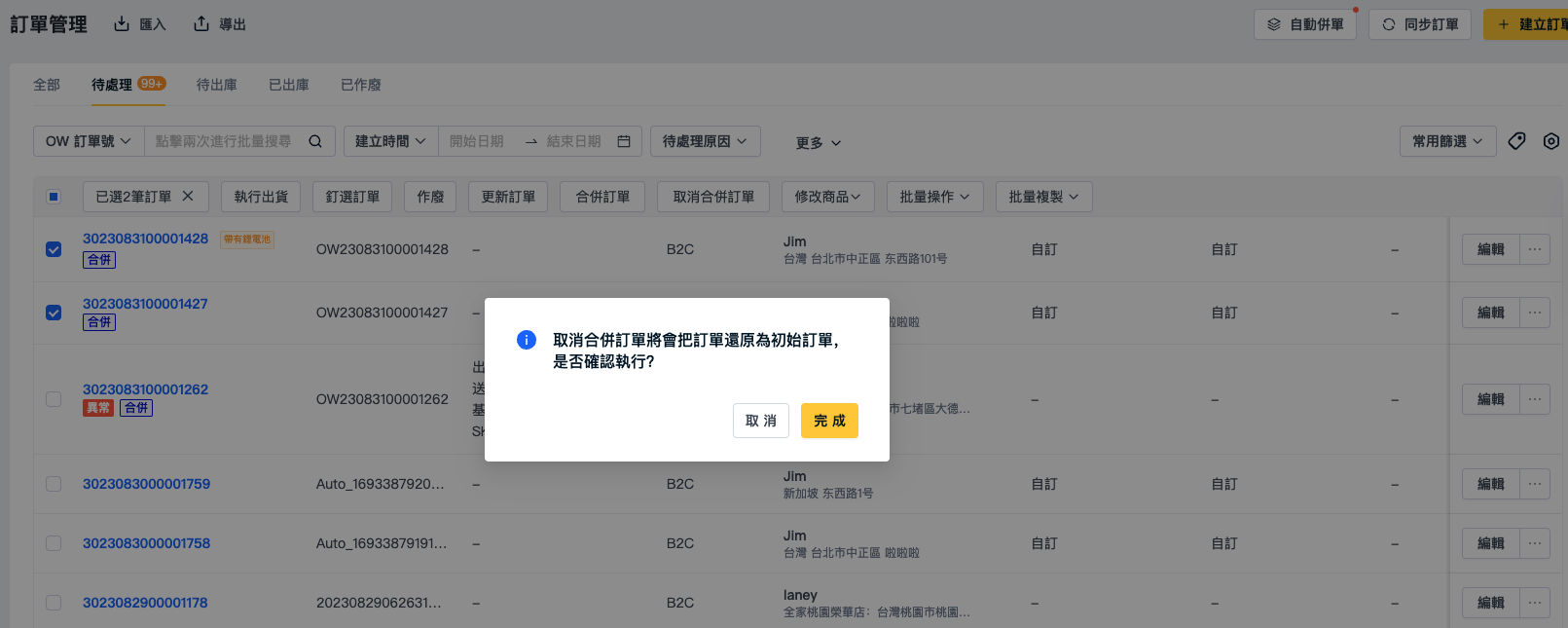Click the import (匯入) icon
This screenshot has height=628, width=1568.
point(122,23)
